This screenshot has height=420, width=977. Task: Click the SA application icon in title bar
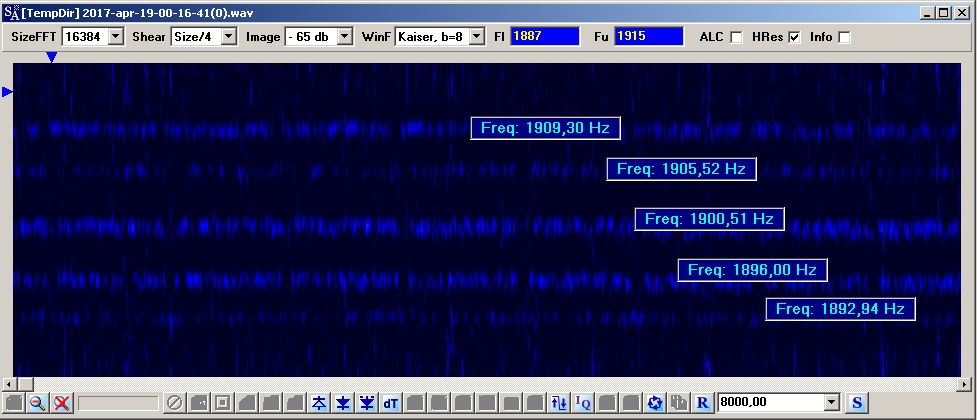click(x=11, y=12)
